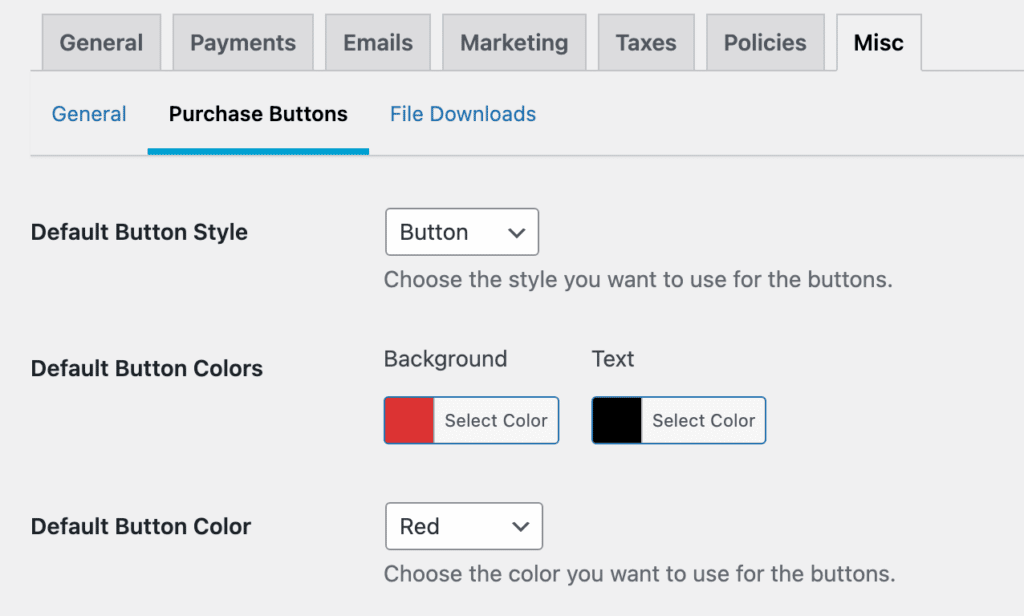This screenshot has height=616, width=1024.
Task: Open the File Downloads settings
Action: 462,114
